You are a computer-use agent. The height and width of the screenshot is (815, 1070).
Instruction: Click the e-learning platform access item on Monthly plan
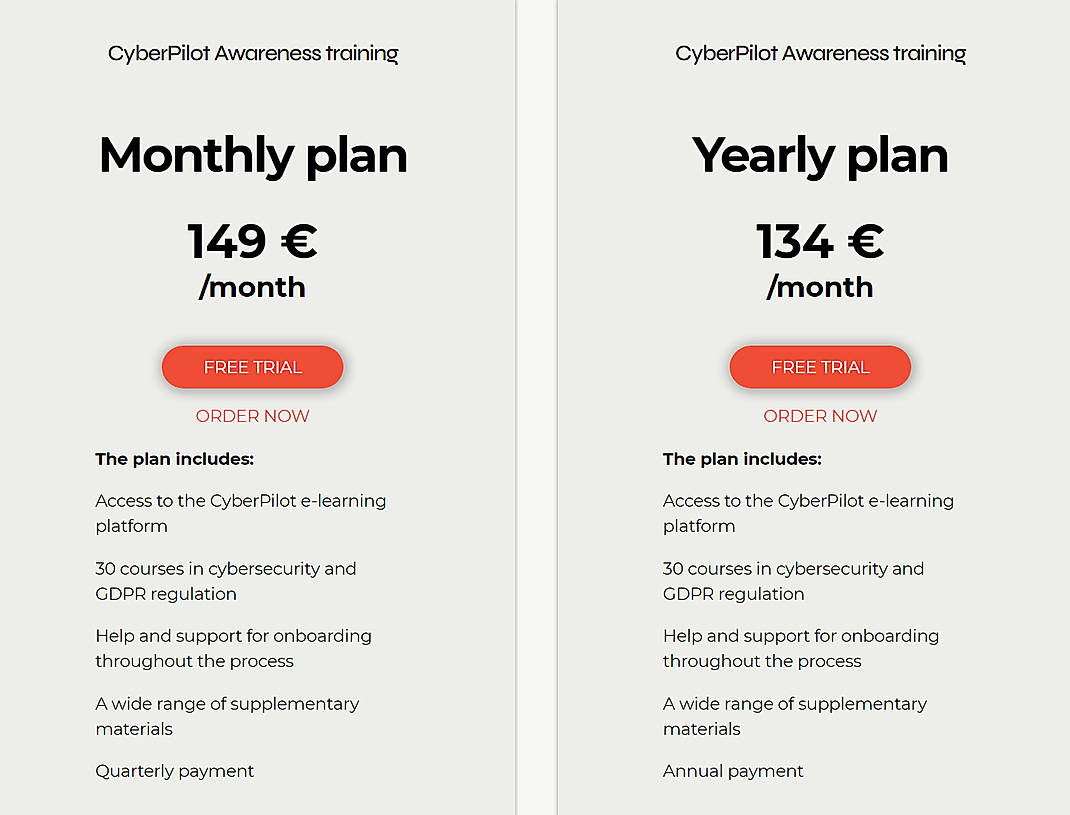point(240,513)
